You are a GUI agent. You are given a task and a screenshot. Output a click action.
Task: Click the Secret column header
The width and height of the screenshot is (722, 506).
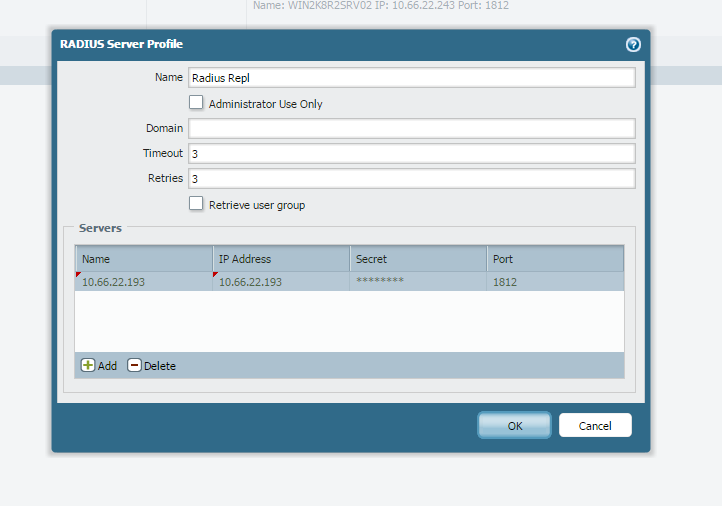tap(418, 259)
